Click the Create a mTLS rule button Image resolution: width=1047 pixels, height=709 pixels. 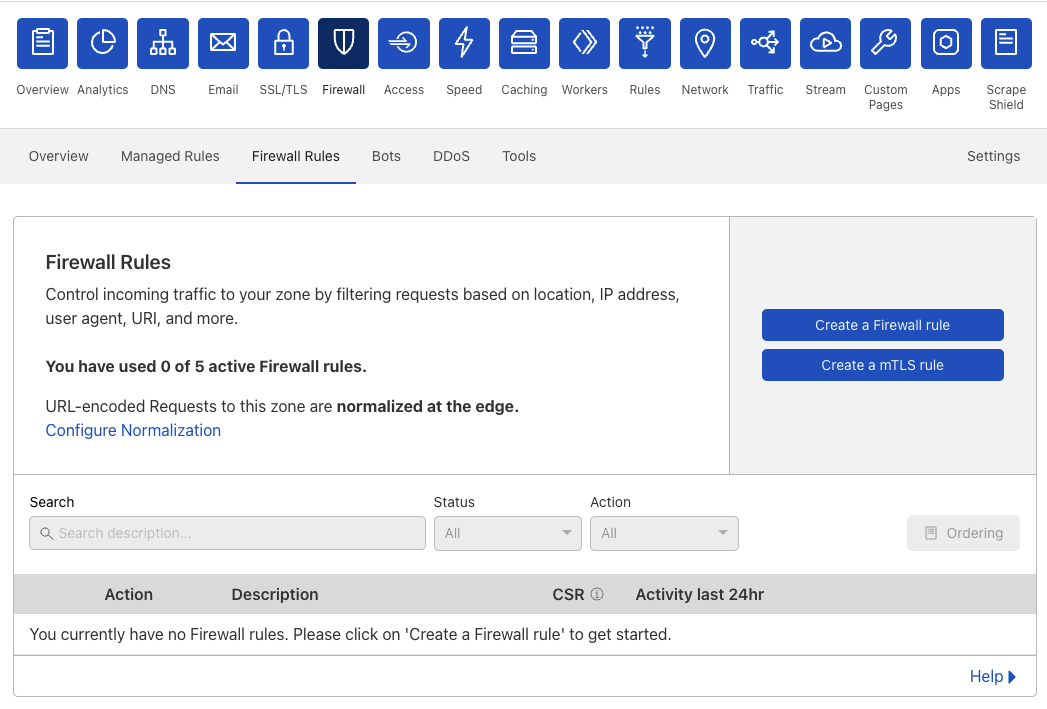pyautogui.click(x=882, y=365)
